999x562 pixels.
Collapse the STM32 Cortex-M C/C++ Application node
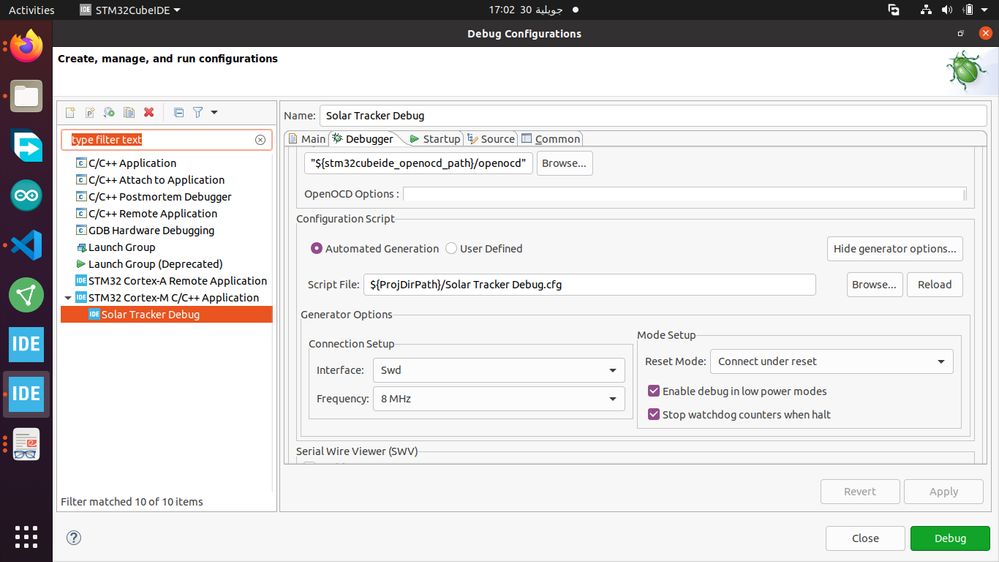pos(68,298)
